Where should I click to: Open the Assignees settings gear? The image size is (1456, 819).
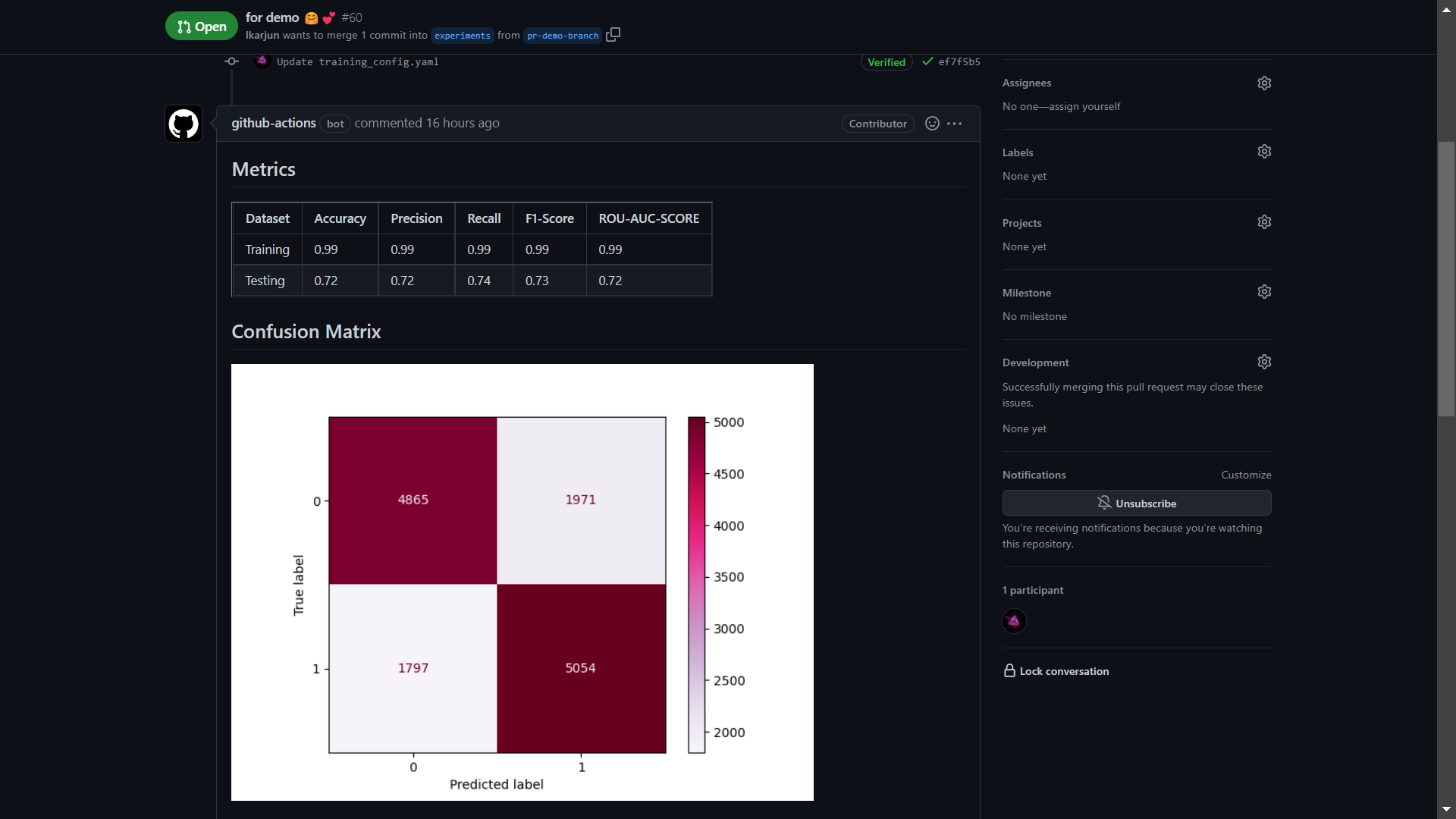[x=1264, y=83]
